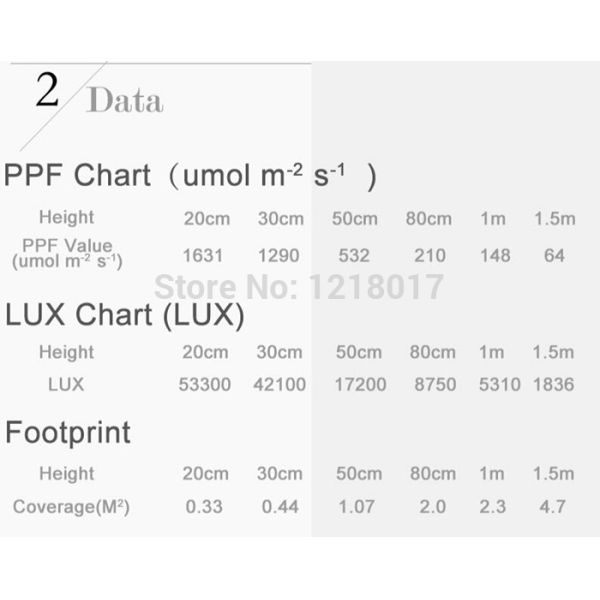Viewport: 600px width, 600px height.
Task: Click the '2 Data' section heading
Action: (100, 96)
